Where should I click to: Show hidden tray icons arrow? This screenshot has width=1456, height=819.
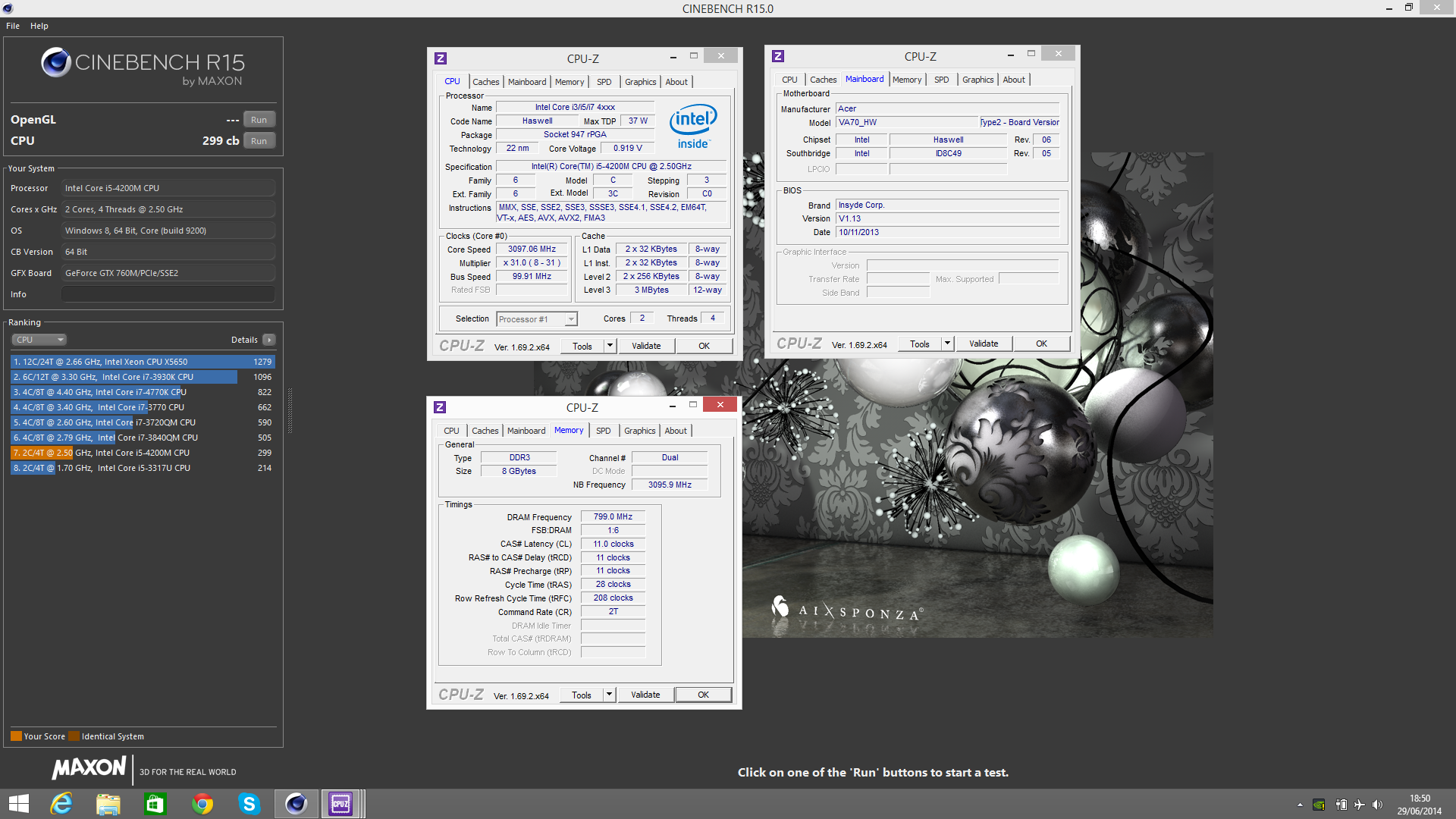(x=1300, y=805)
